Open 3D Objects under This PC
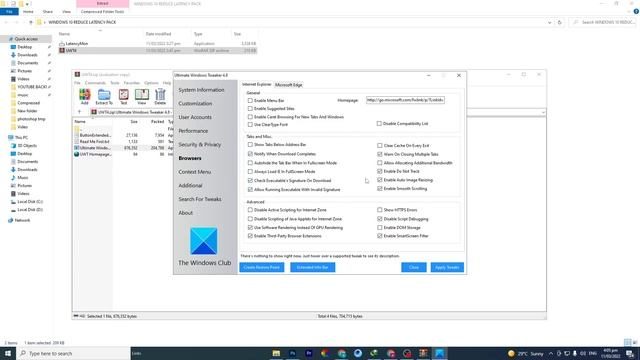 point(27,145)
